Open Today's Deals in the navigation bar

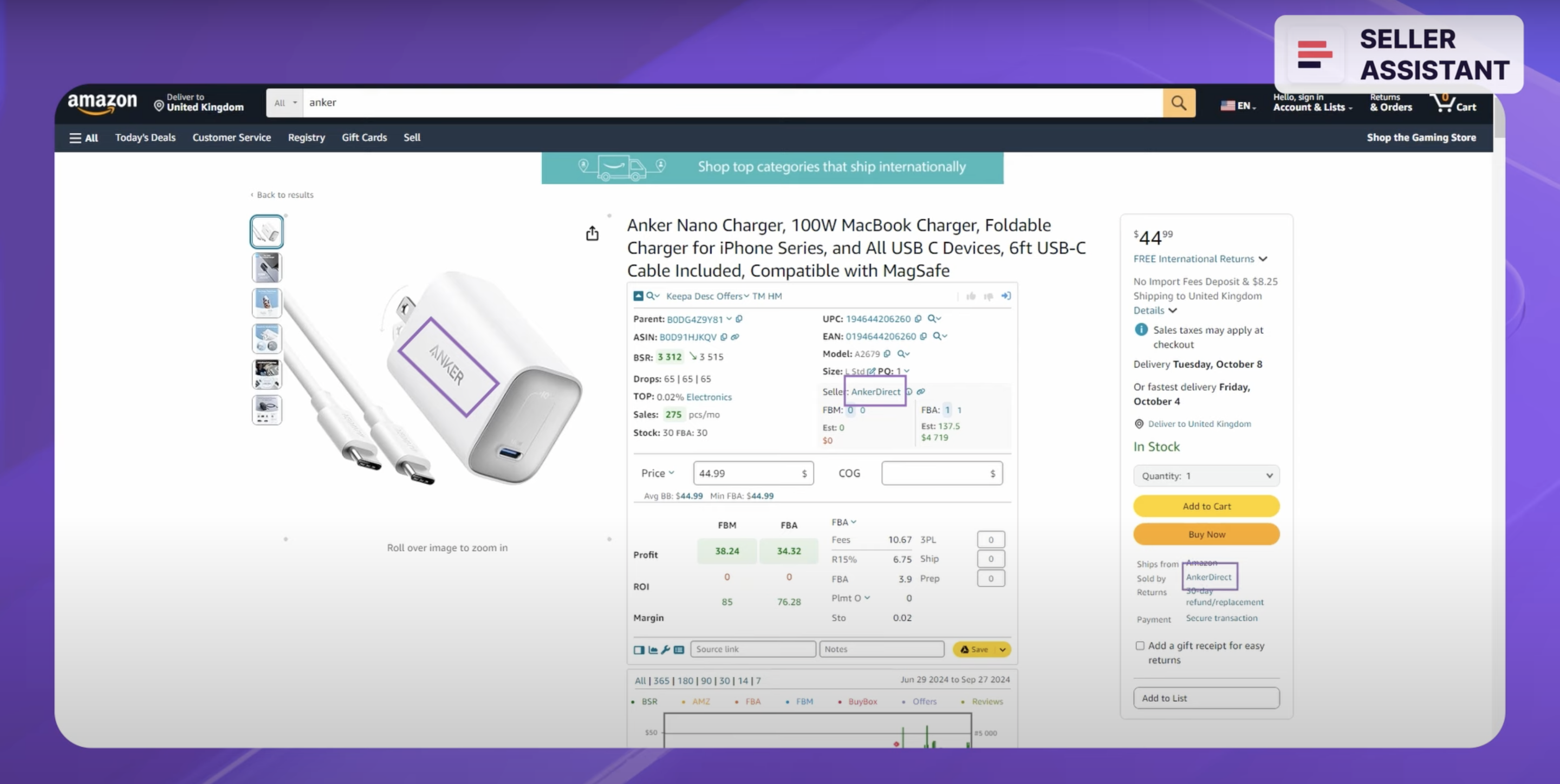coord(145,138)
